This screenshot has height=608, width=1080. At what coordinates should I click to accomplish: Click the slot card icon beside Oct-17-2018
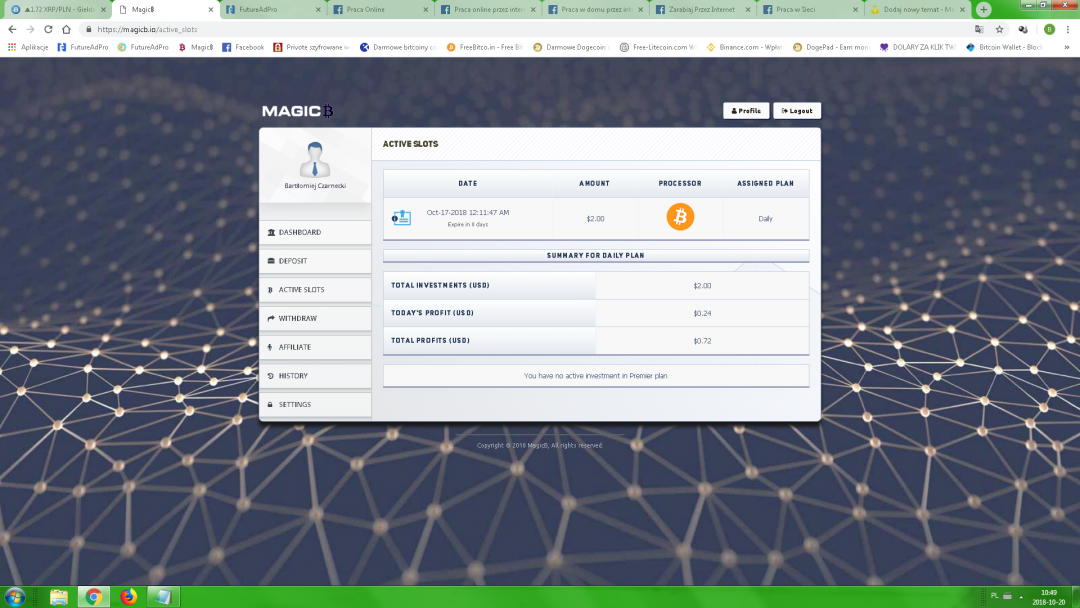(x=402, y=218)
